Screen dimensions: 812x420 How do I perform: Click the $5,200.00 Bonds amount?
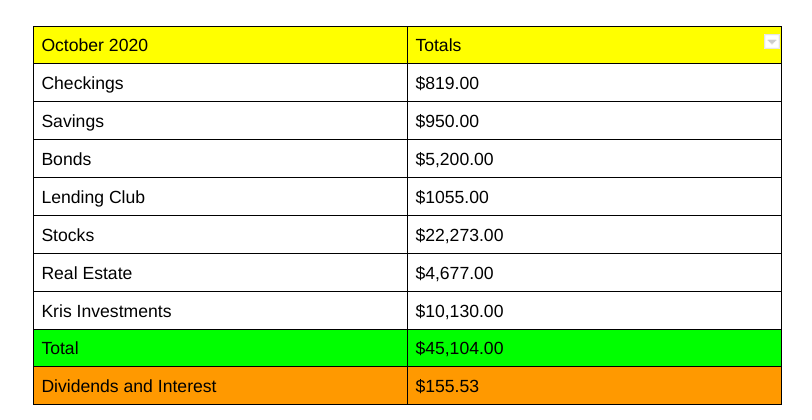(454, 160)
